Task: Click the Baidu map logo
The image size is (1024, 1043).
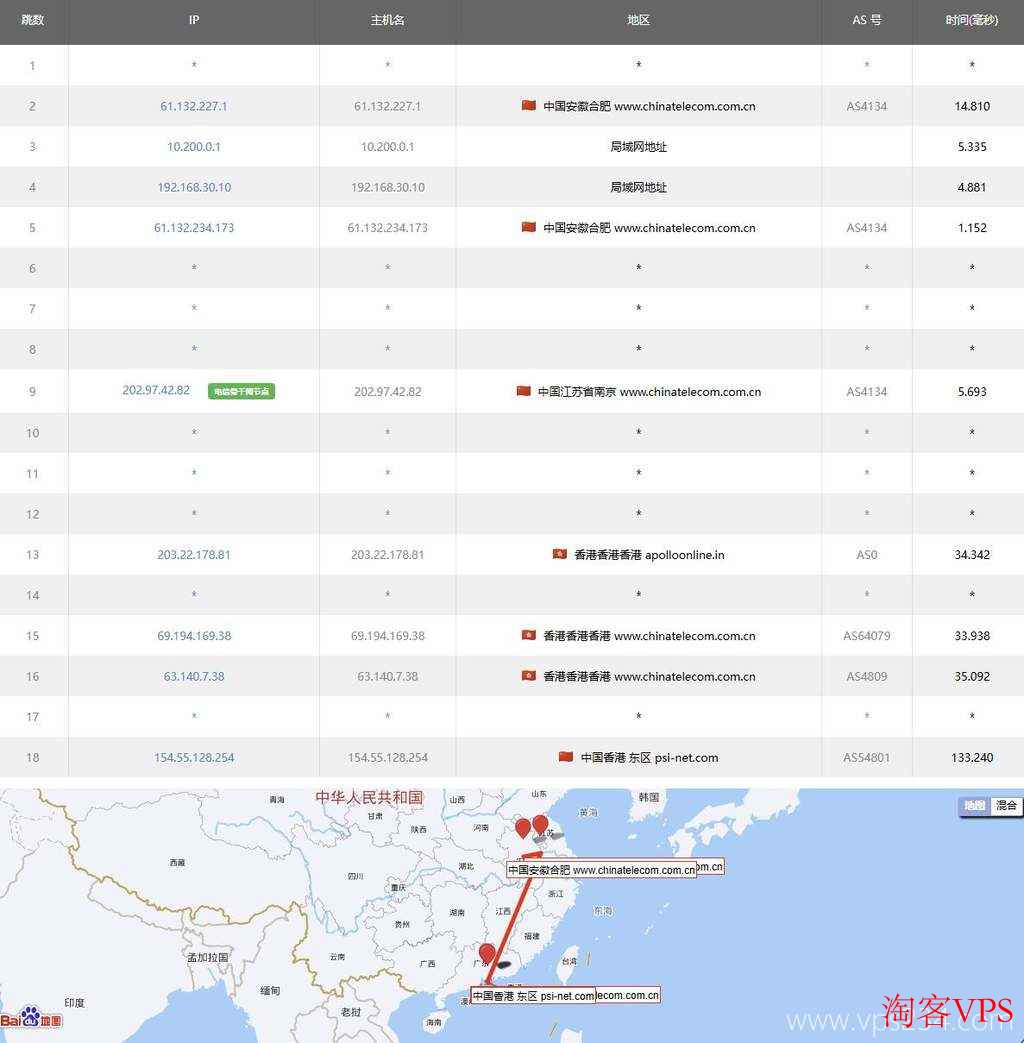Action: pyautogui.click(x=31, y=1018)
